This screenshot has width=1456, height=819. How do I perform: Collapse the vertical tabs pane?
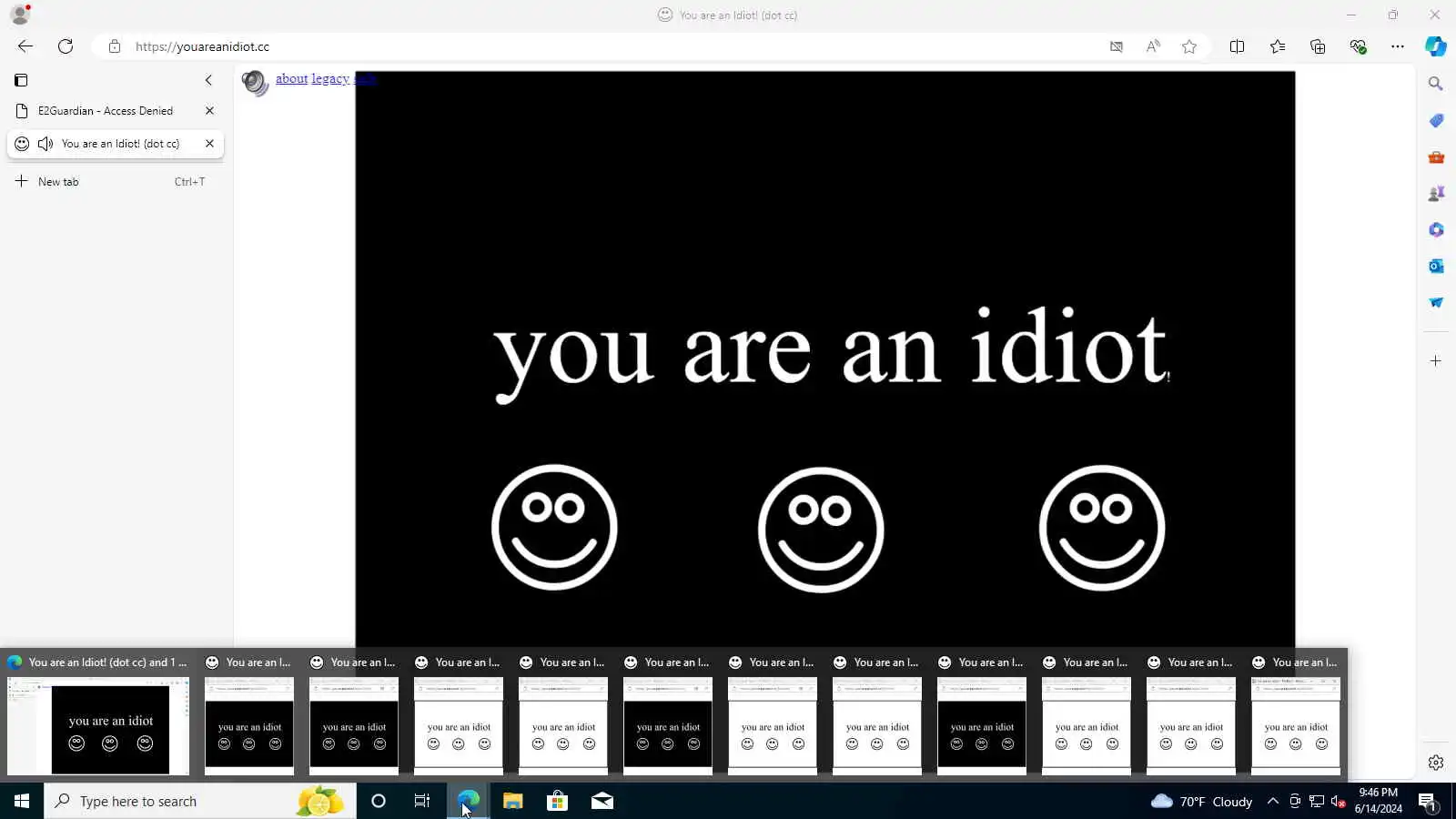point(208,80)
